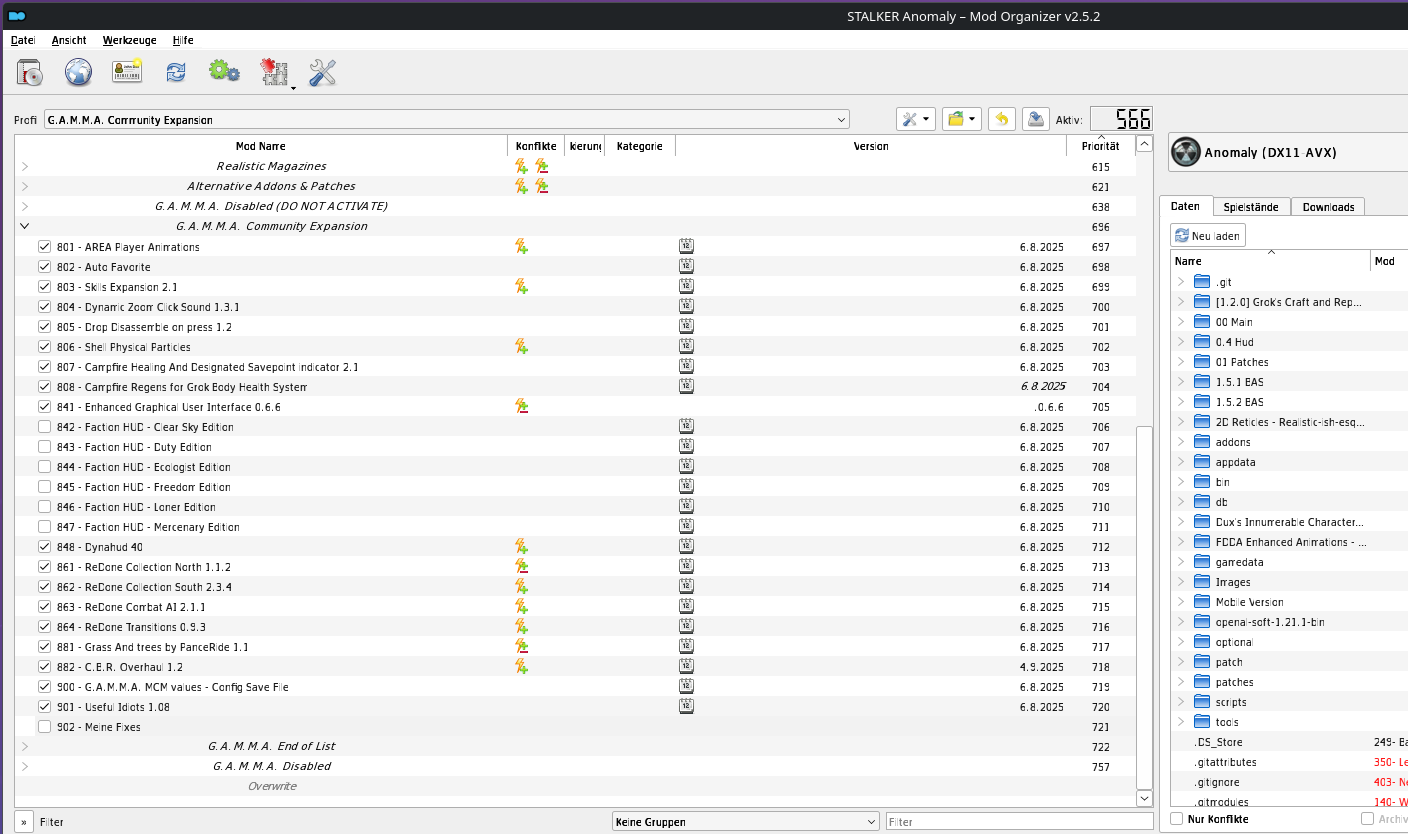
Task: Click the notes icon of Faction HUD Duty Edition
Action: tap(686, 446)
